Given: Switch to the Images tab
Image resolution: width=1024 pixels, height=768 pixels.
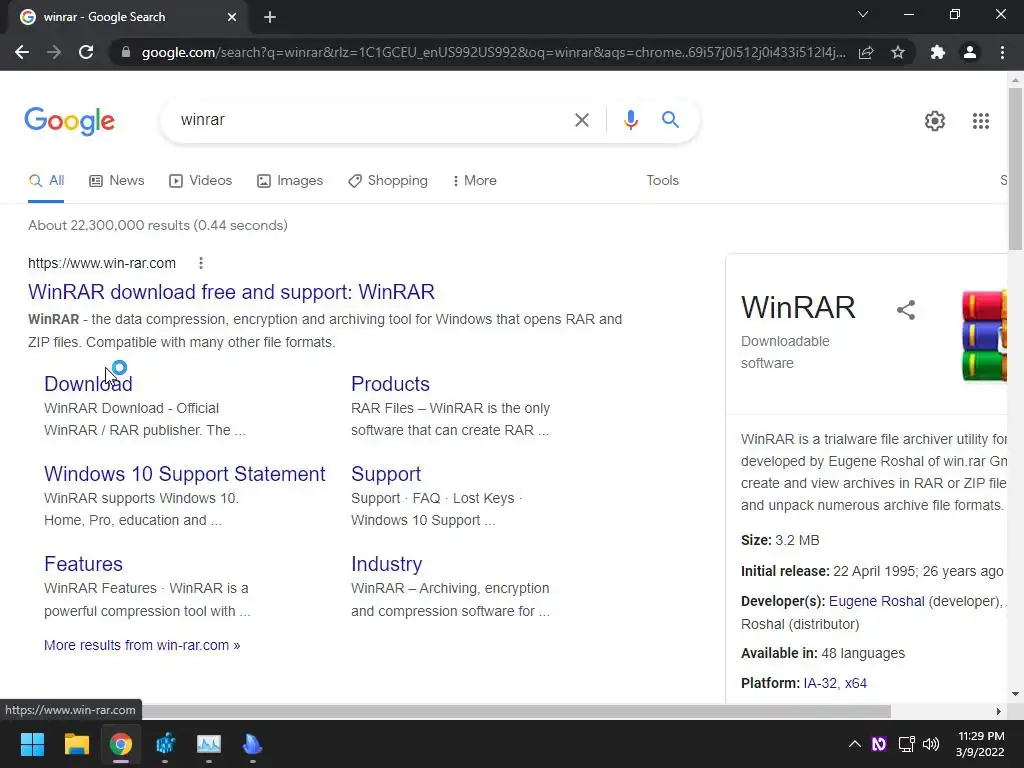Looking at the screenshot, I should (x=290, y=181).
